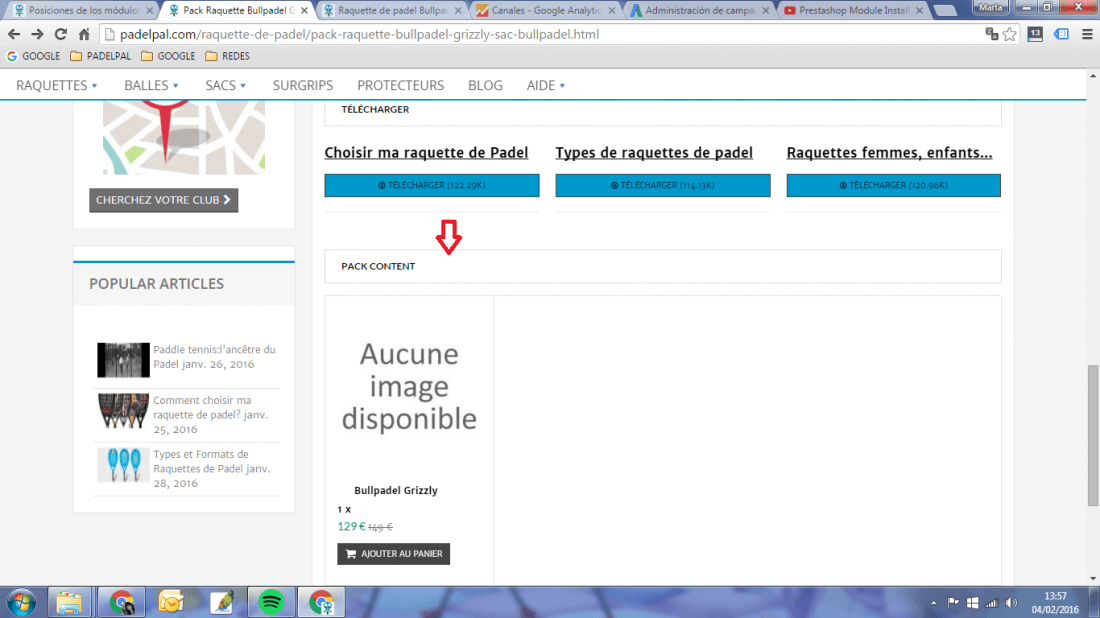This screenshot has width=1100, height=618.
Task: Open Spotify from the taskbar
Action: tap(271, 603)
